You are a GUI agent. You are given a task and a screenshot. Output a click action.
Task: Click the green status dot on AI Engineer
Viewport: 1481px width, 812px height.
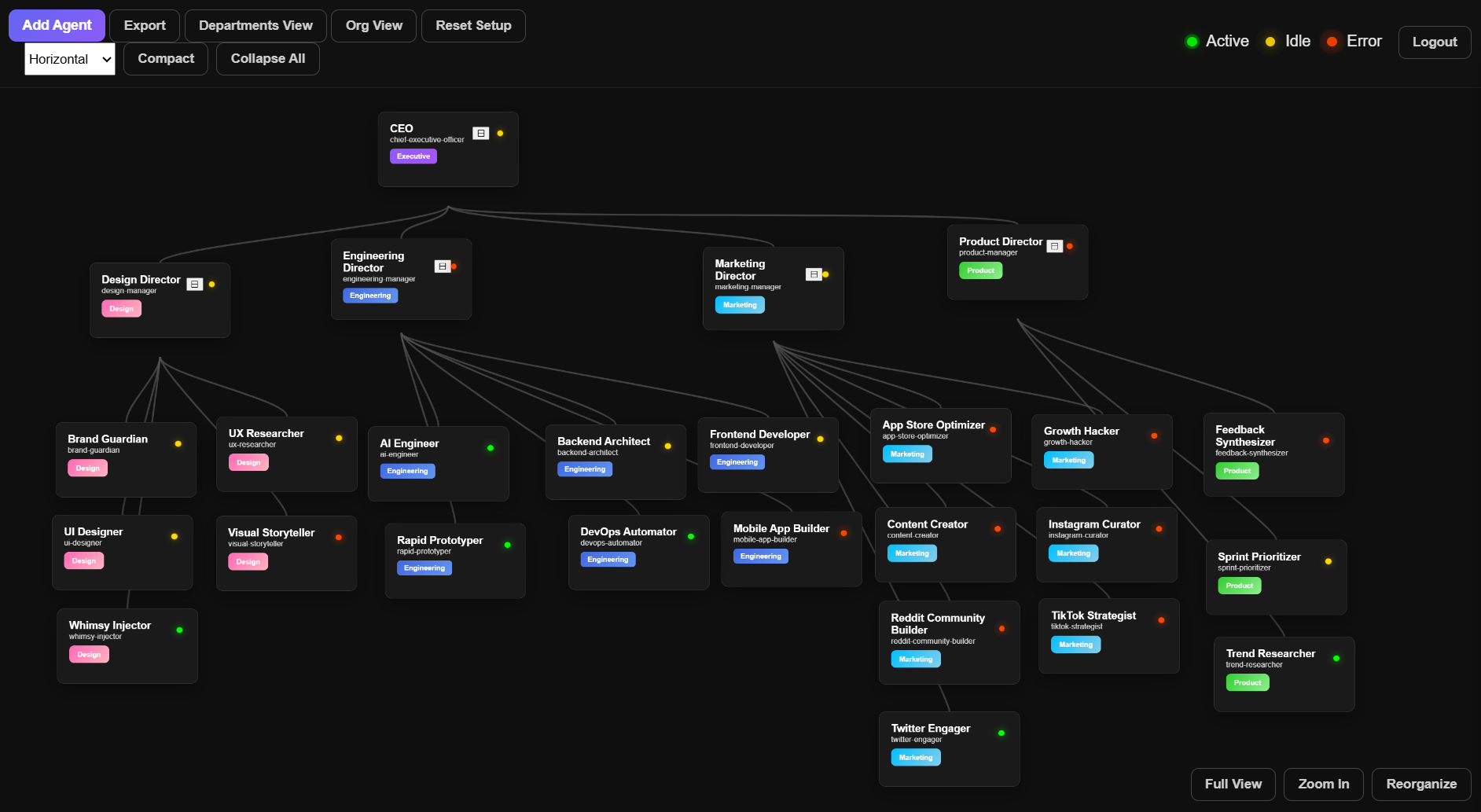click(491, 448)
